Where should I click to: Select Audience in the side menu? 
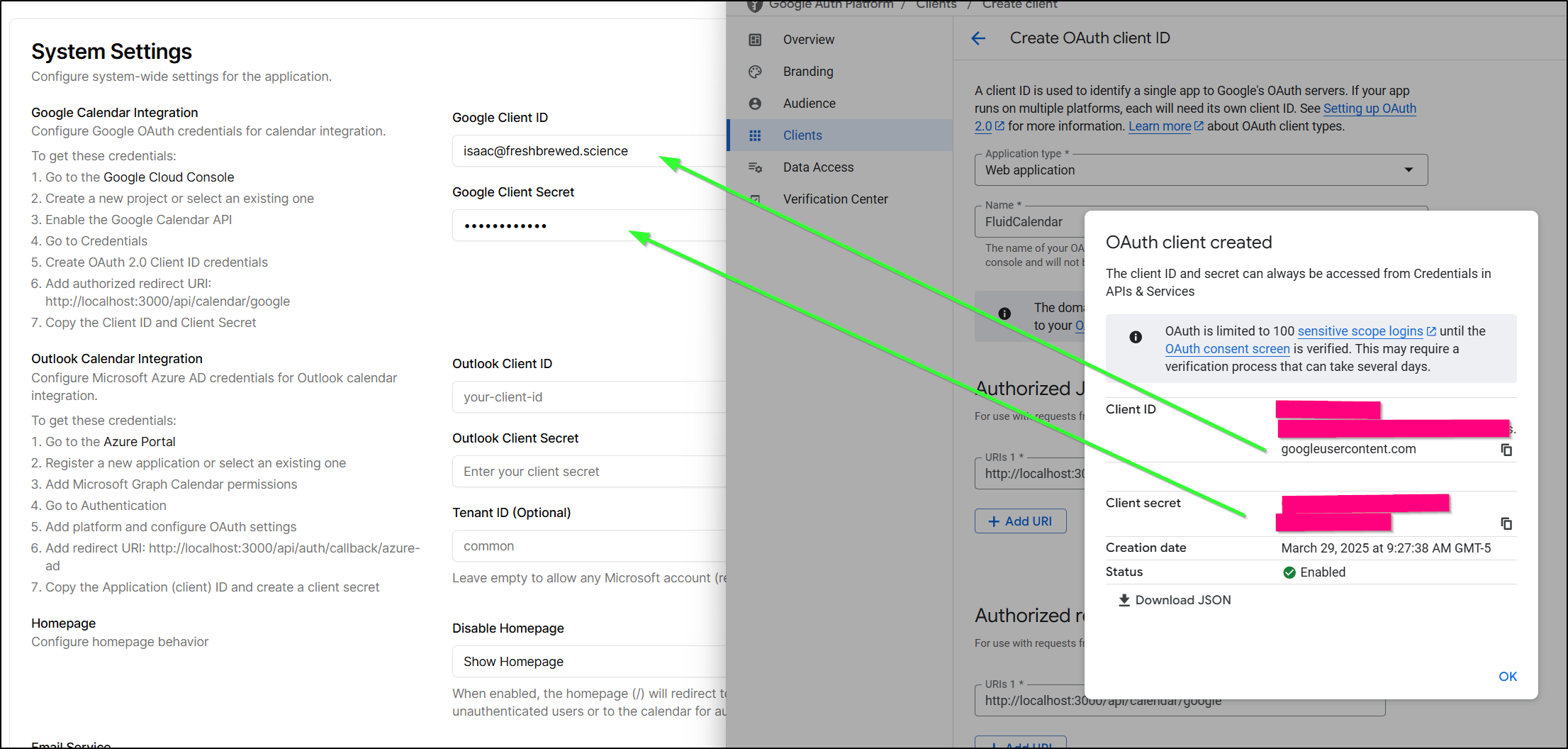click(810, 104)
